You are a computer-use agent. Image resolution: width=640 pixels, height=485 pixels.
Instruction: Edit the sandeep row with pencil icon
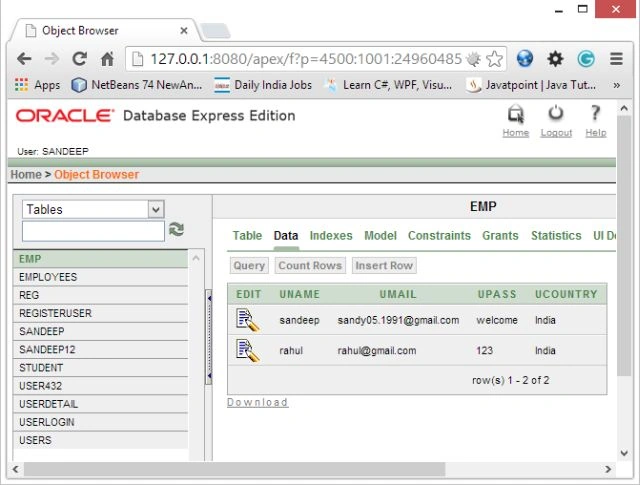[247, 320]
